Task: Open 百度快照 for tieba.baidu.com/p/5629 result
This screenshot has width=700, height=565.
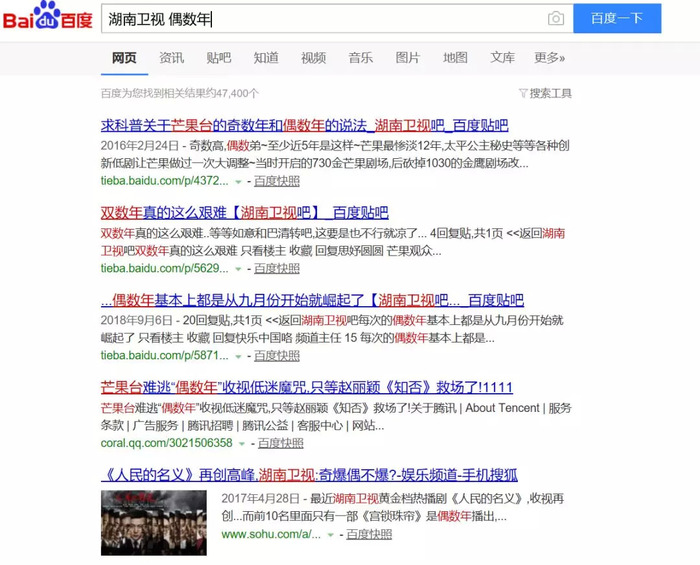Action: [x=277, y=268]
